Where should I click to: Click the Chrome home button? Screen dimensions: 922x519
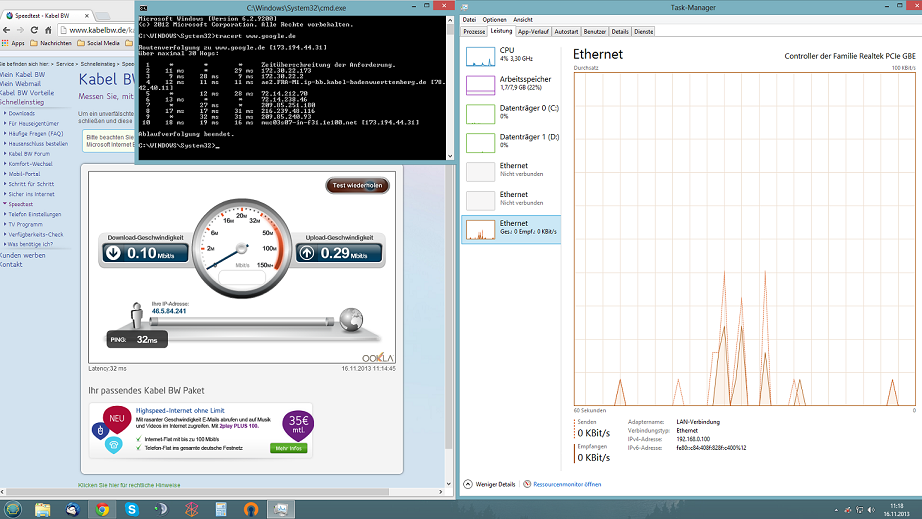click(x=48, y=30)
